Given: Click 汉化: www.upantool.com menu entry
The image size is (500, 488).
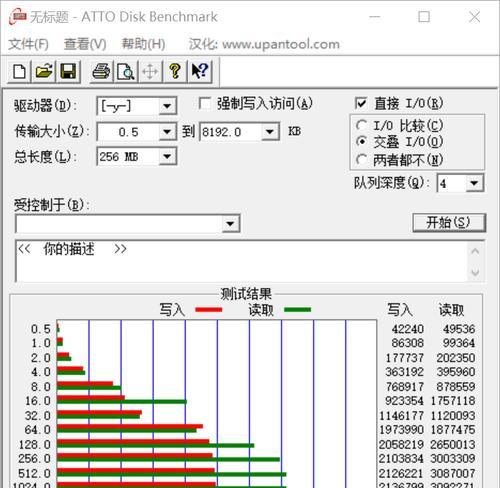Looking at the screenshot, I should pos(264,44).
